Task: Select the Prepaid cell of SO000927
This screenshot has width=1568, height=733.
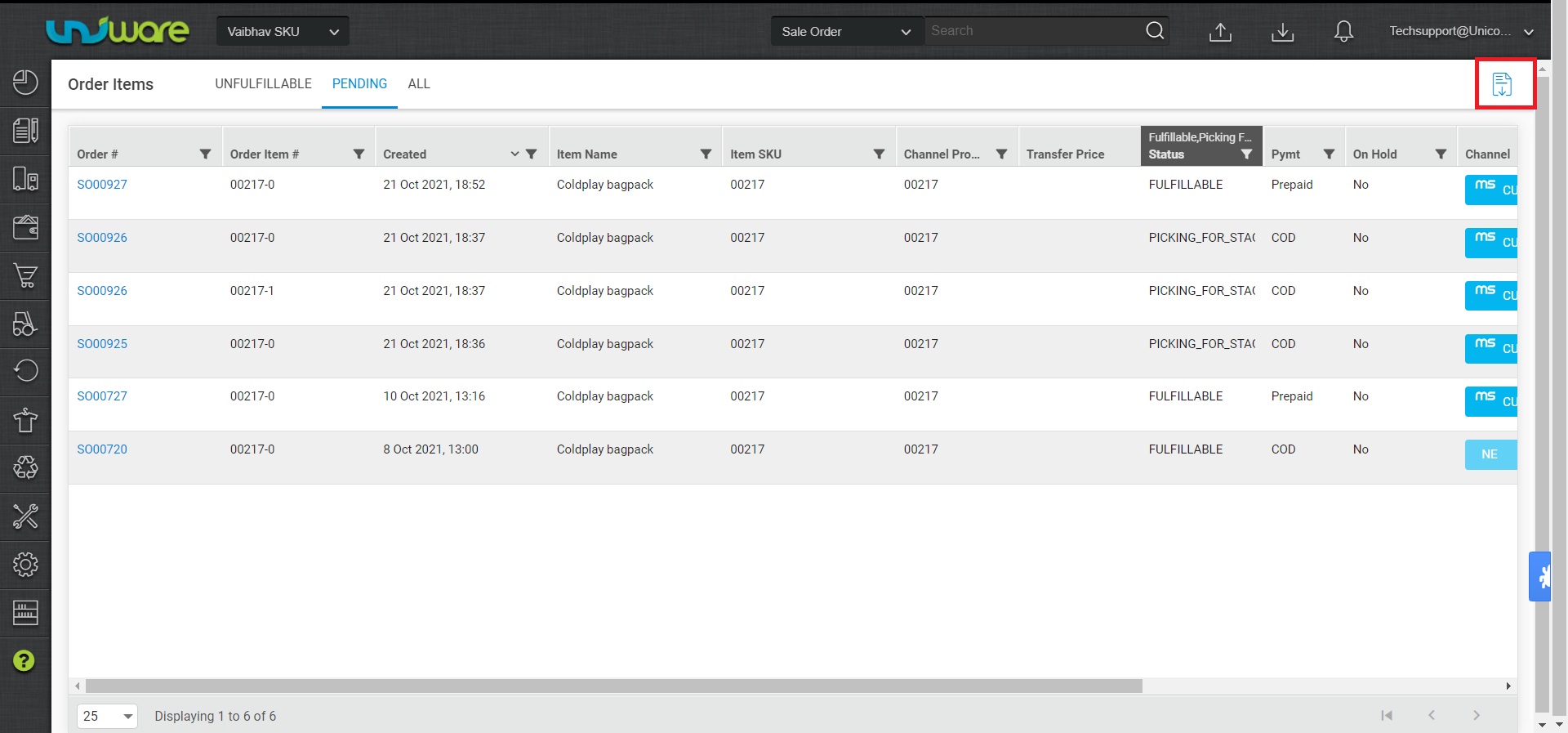Action: (x=1292, y=185)
